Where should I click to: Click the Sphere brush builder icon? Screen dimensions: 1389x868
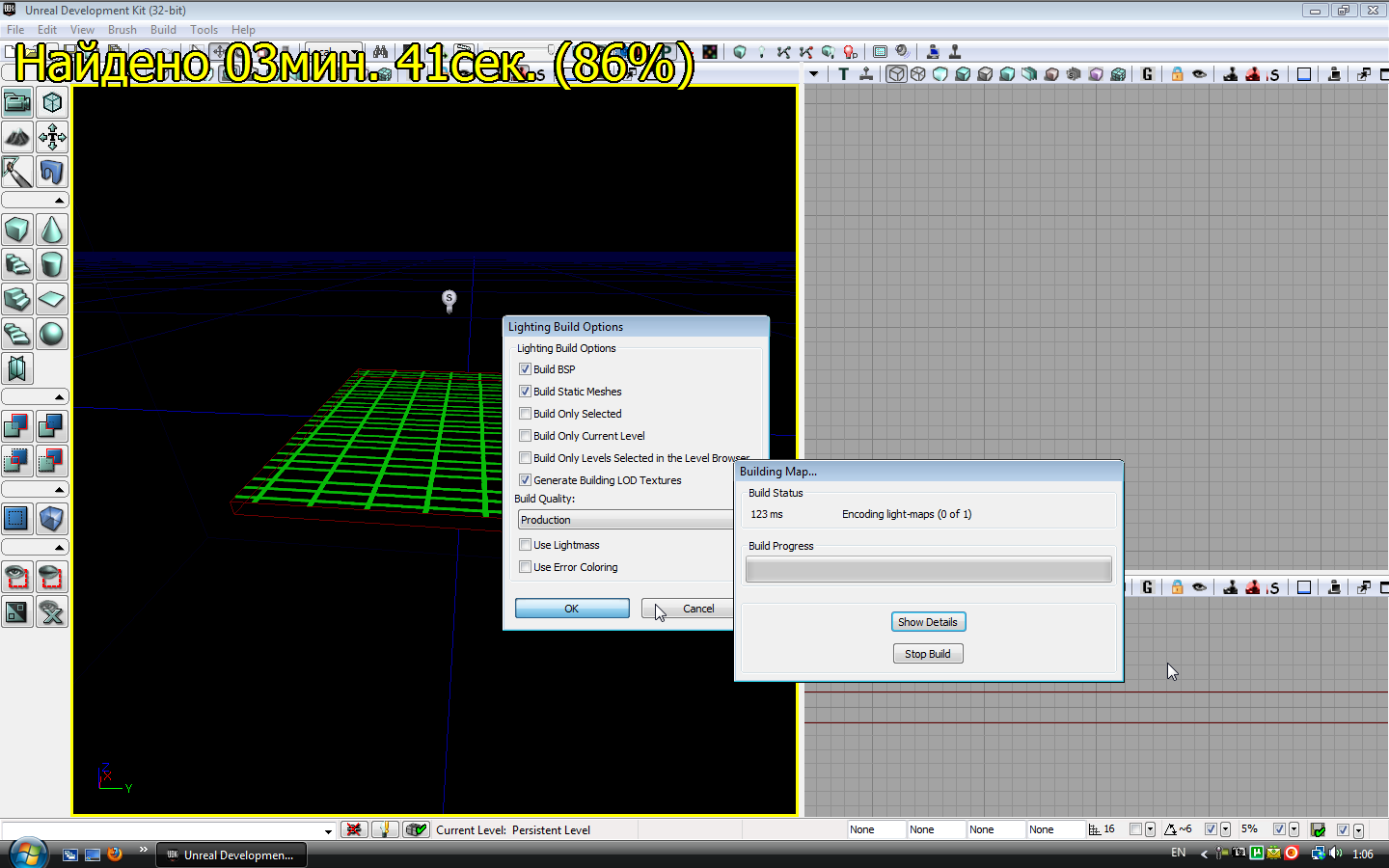coord(52,334)
